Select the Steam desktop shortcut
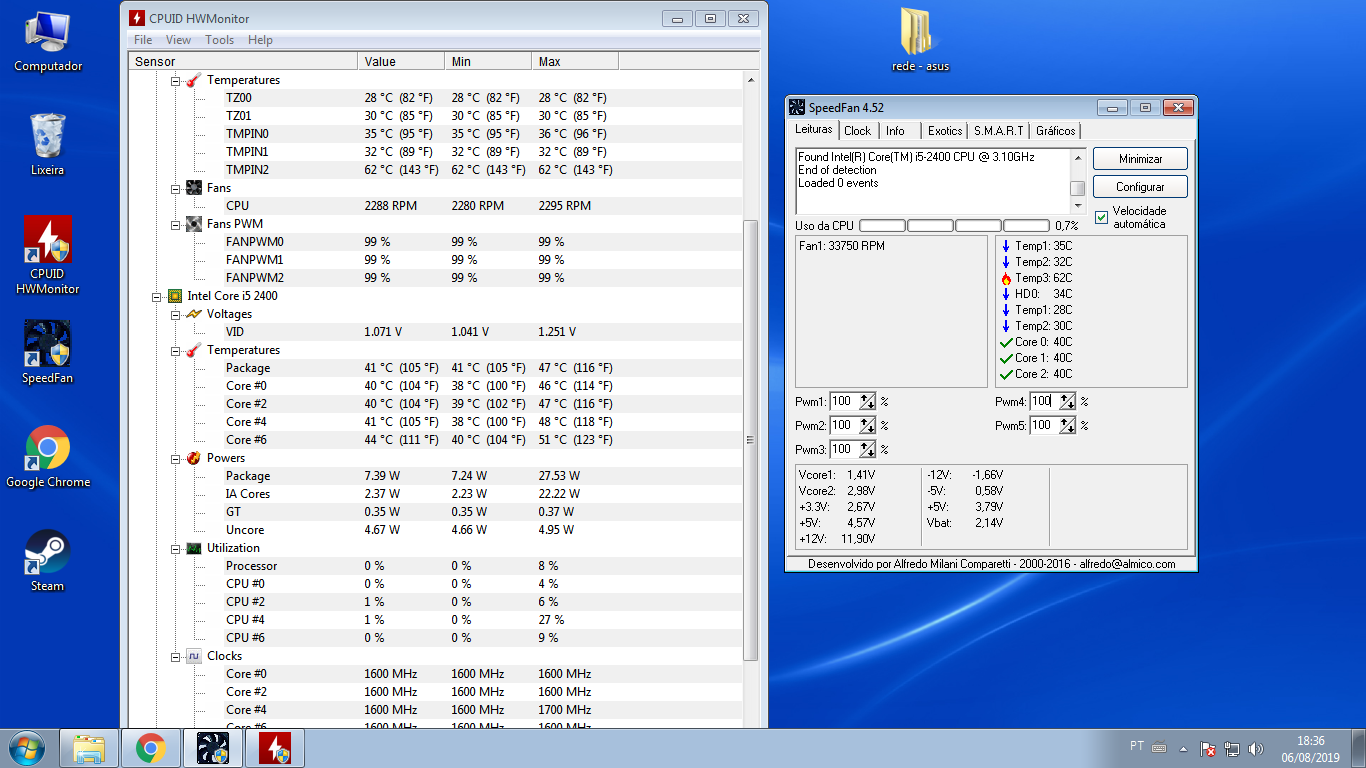1366x768 pixels. (x=47, y=561)
